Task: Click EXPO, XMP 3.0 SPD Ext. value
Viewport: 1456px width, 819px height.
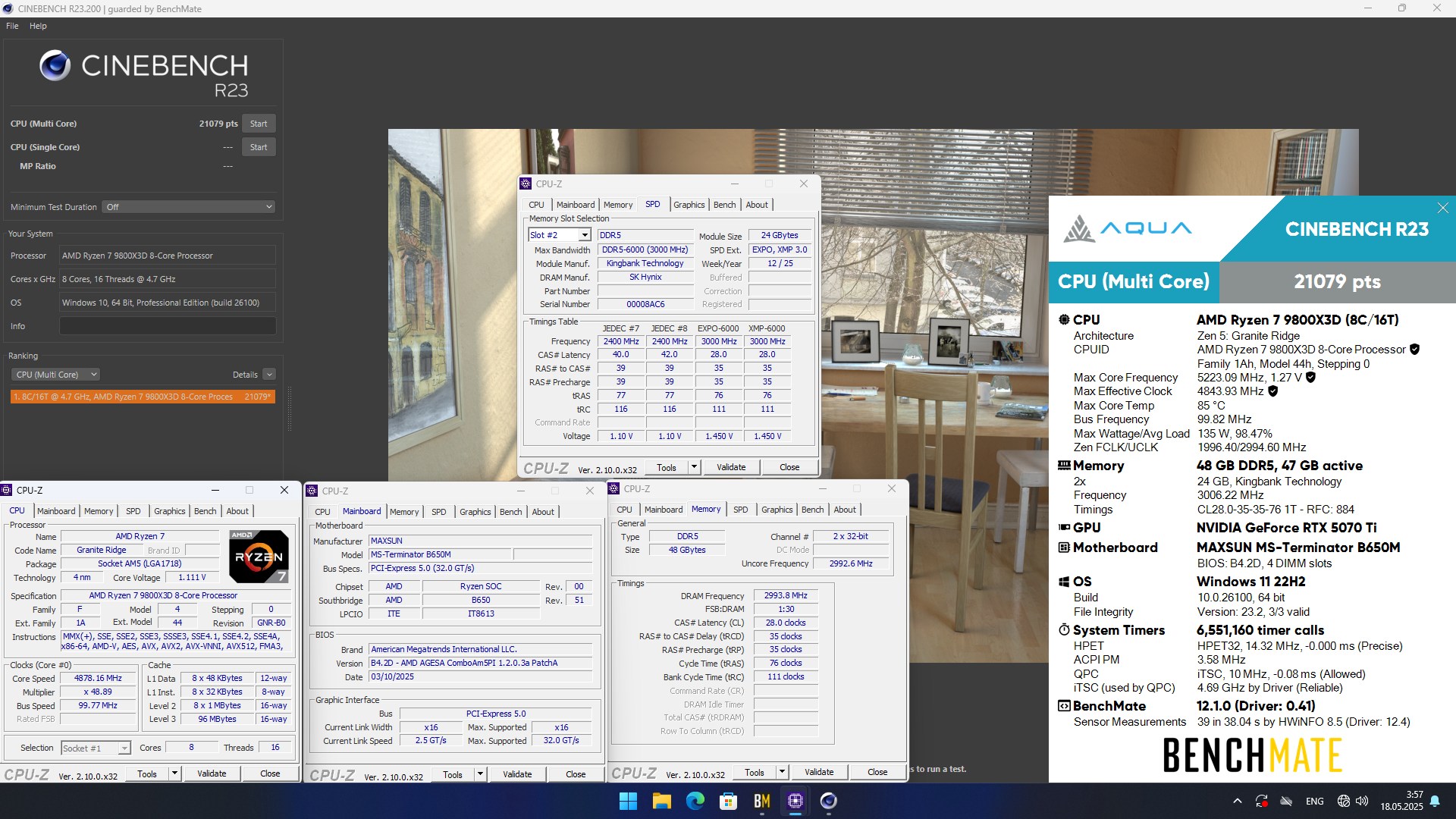Action: click(x=780, y=249)
